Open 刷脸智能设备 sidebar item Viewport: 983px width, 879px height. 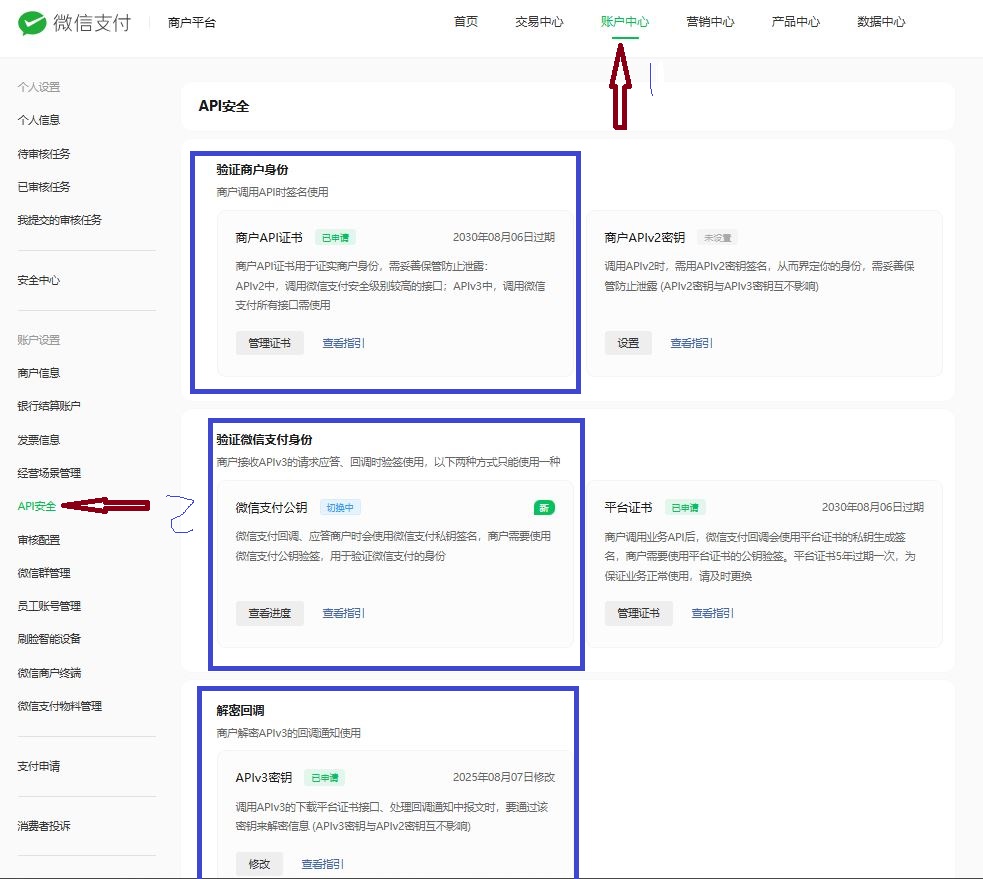pos(49,639)
